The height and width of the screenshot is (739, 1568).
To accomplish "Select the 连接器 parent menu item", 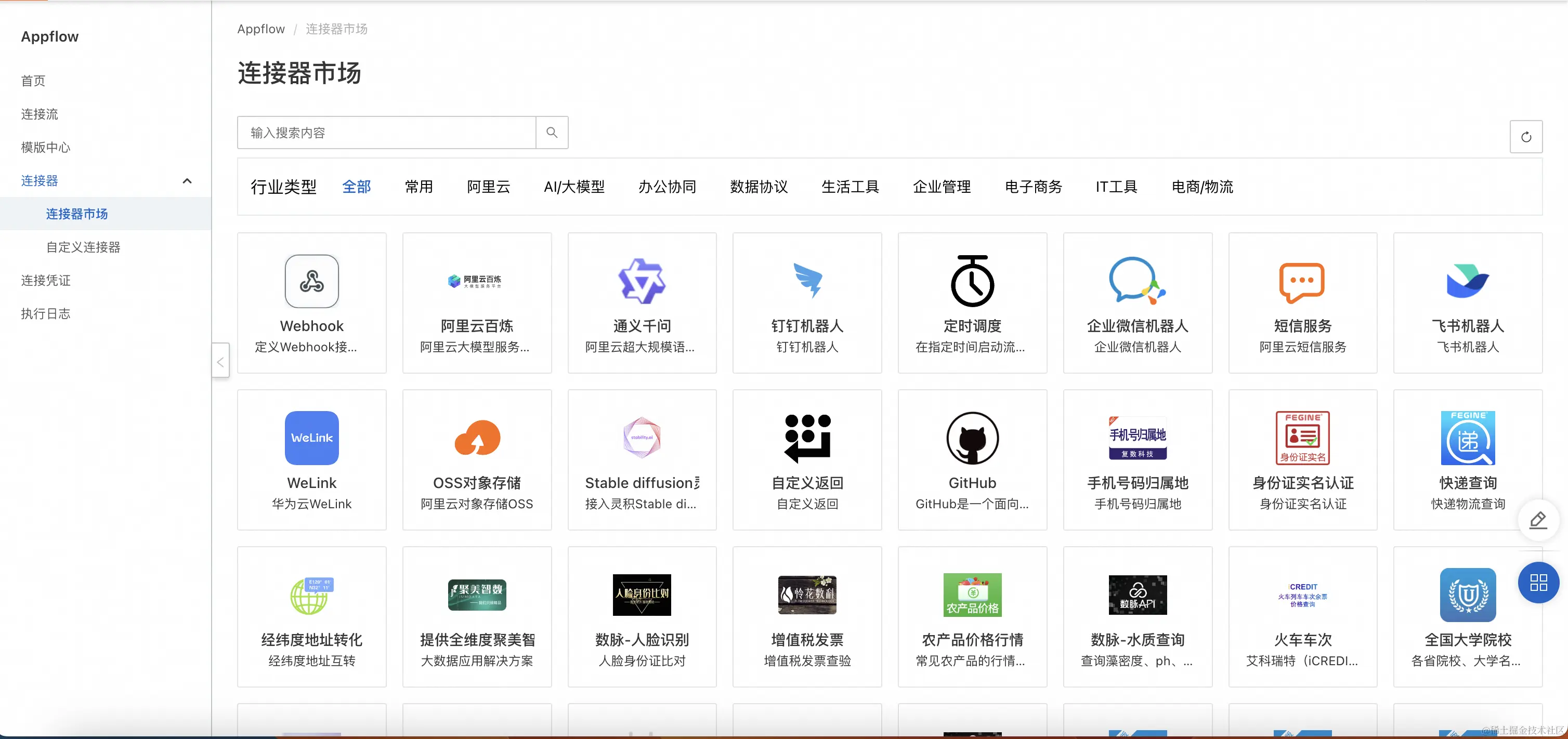I will [40, 181].
